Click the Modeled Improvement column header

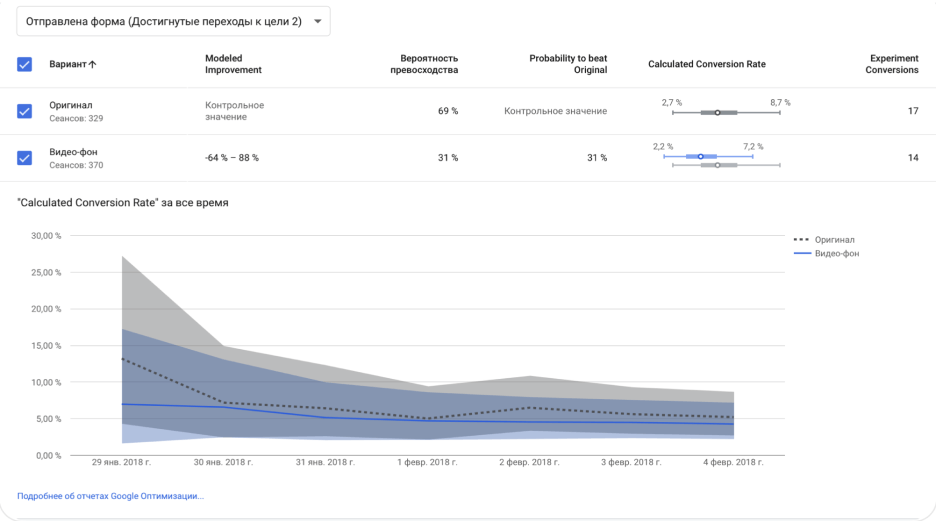click(233, 64)
